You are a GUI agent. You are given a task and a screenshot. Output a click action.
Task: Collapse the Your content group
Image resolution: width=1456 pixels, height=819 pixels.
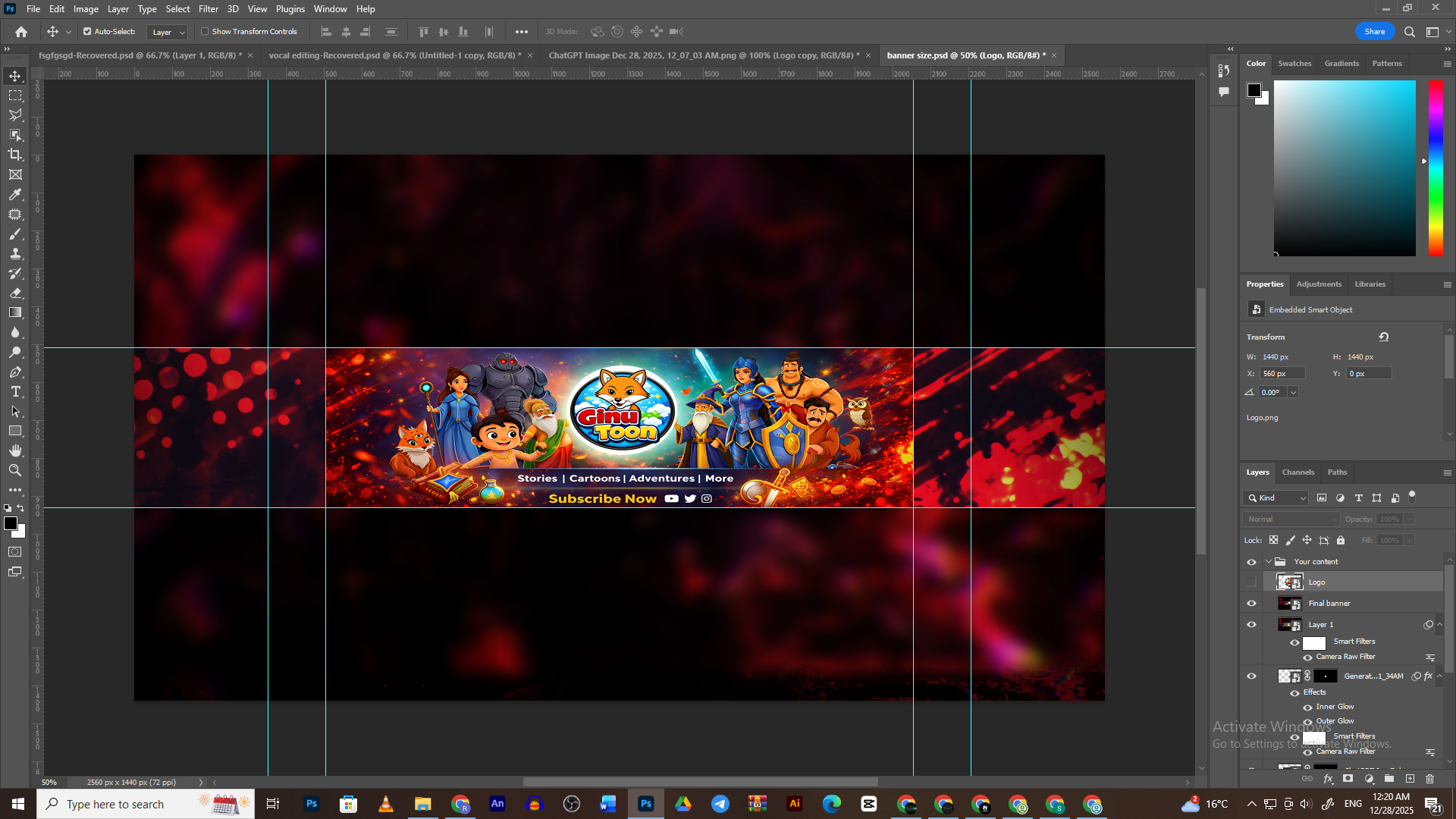(x=1269, y=562)
